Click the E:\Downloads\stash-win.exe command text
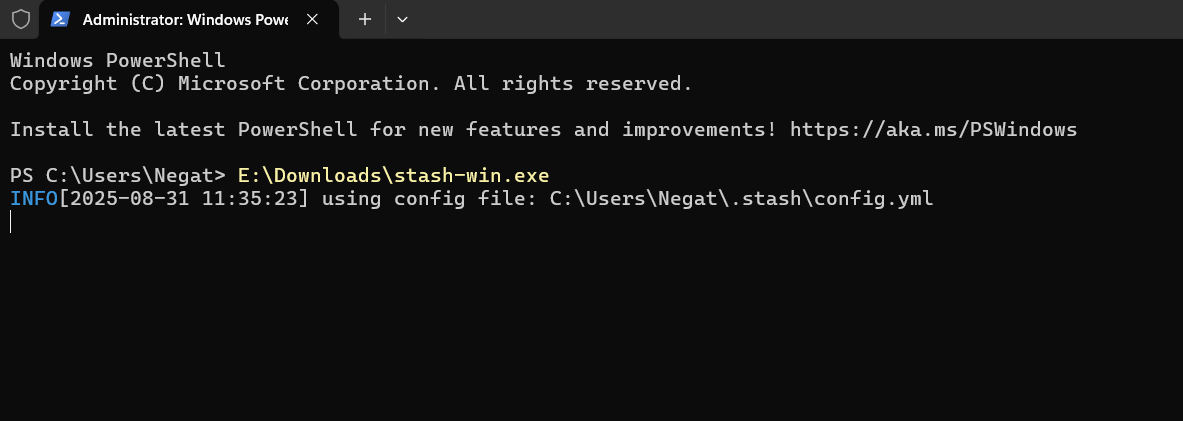This screenshot has height=421, width=1183. point(393,176)
